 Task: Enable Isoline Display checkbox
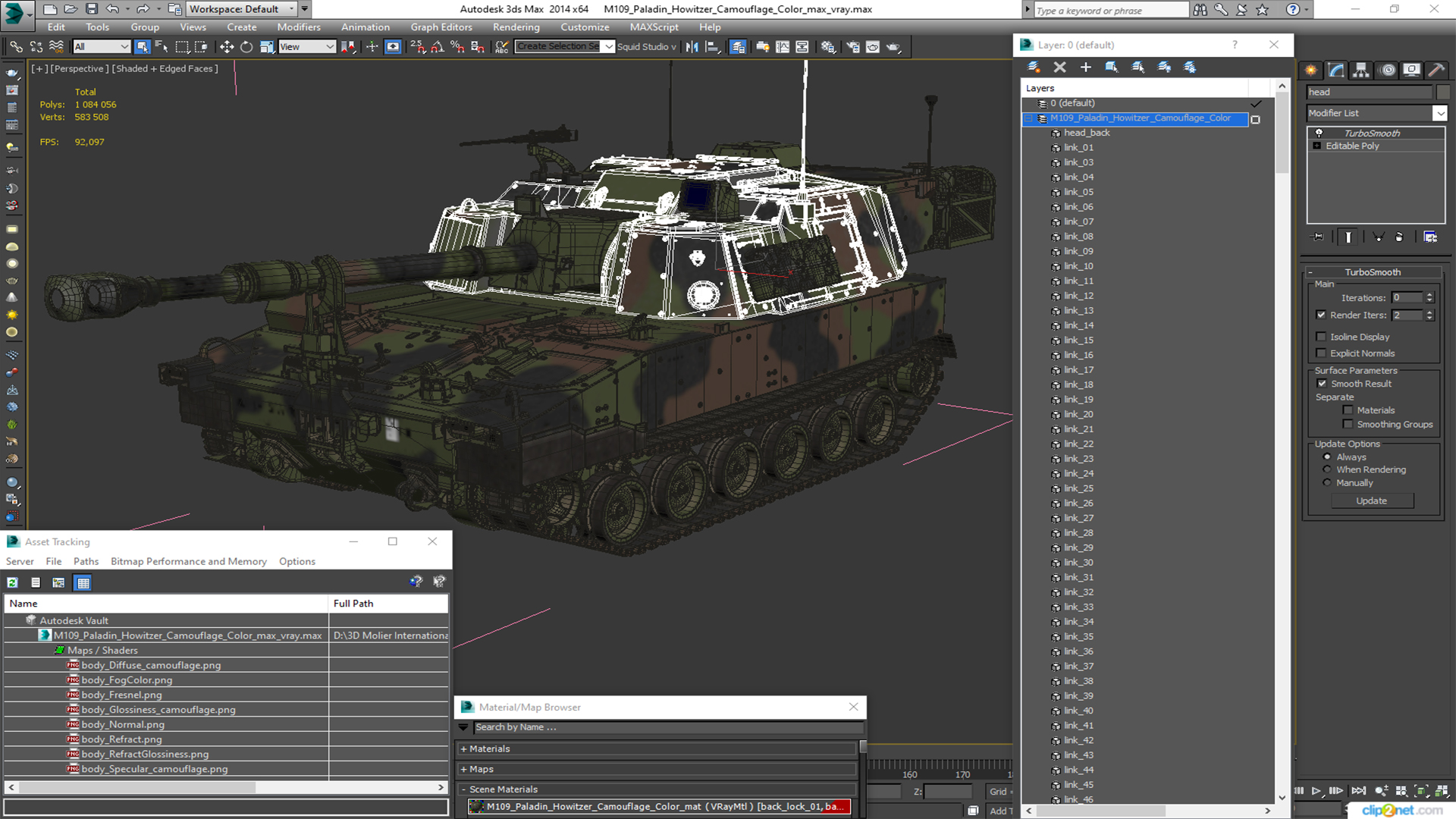click(1321, 337)
